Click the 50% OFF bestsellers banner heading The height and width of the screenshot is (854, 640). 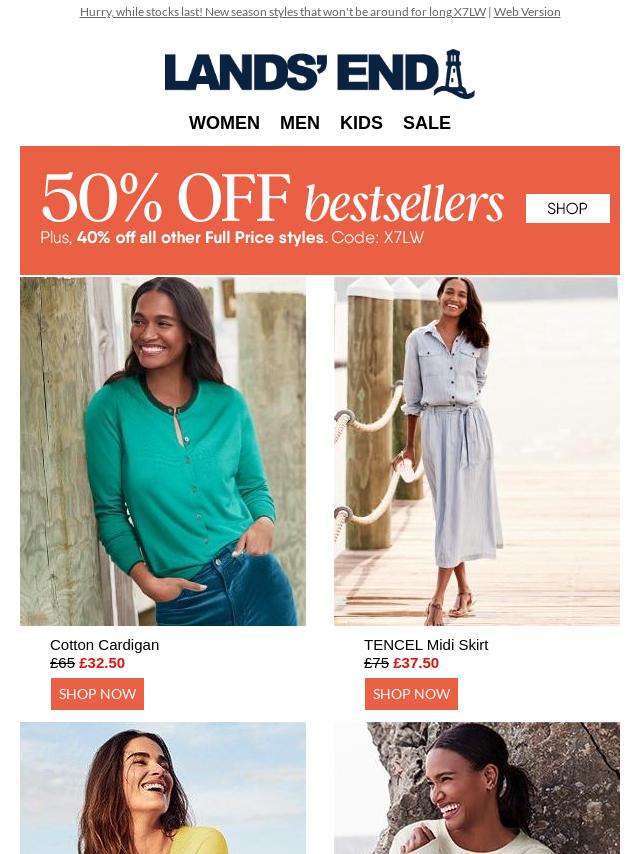coord(272,197)
